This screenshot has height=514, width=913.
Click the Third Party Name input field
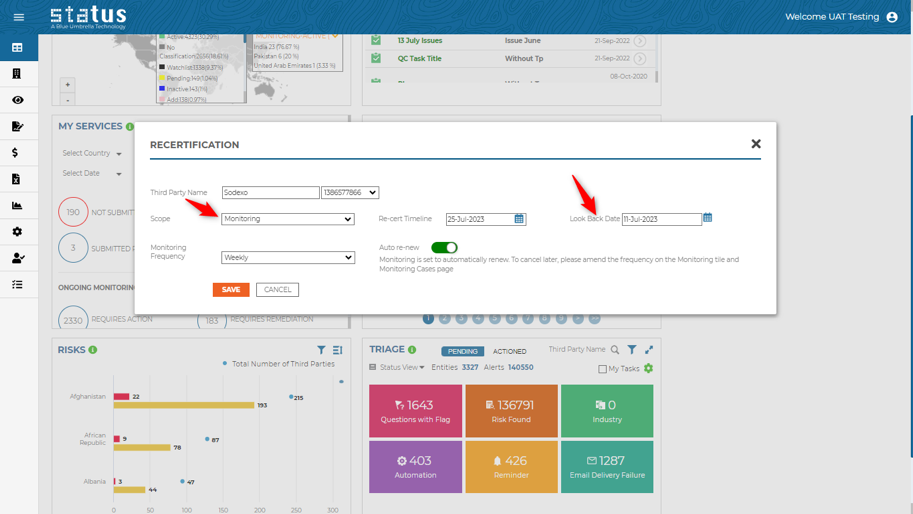pyautogui.click(x=270, y=193)
